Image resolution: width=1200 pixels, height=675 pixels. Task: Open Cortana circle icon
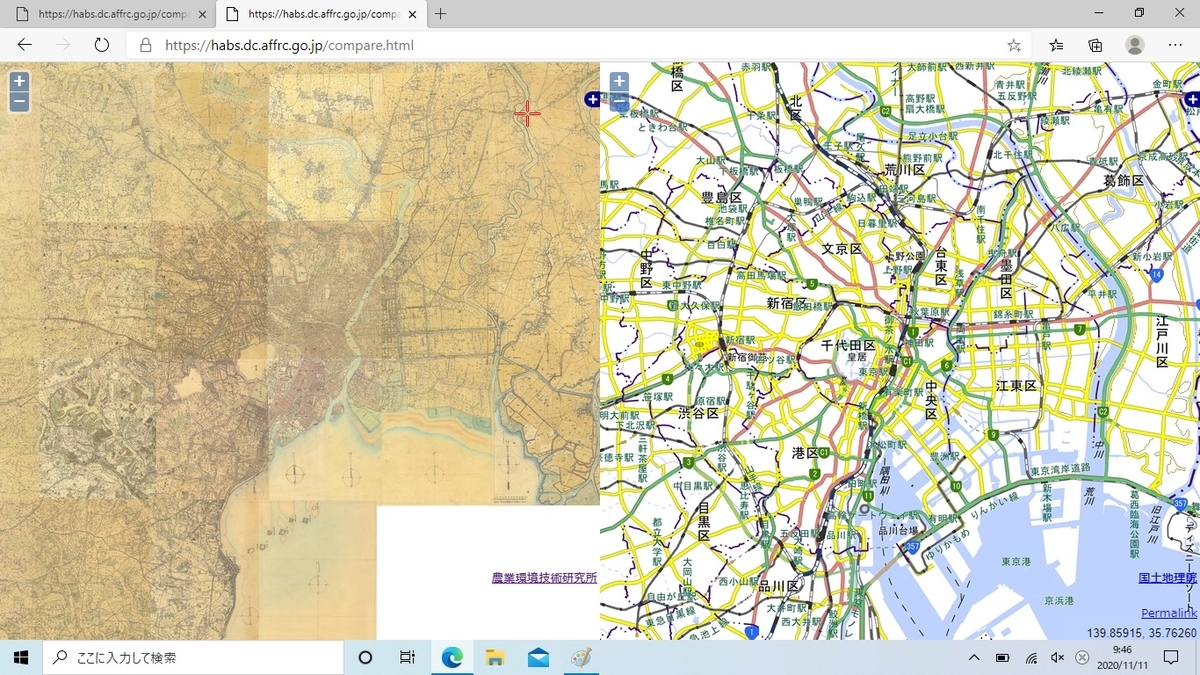365,657
